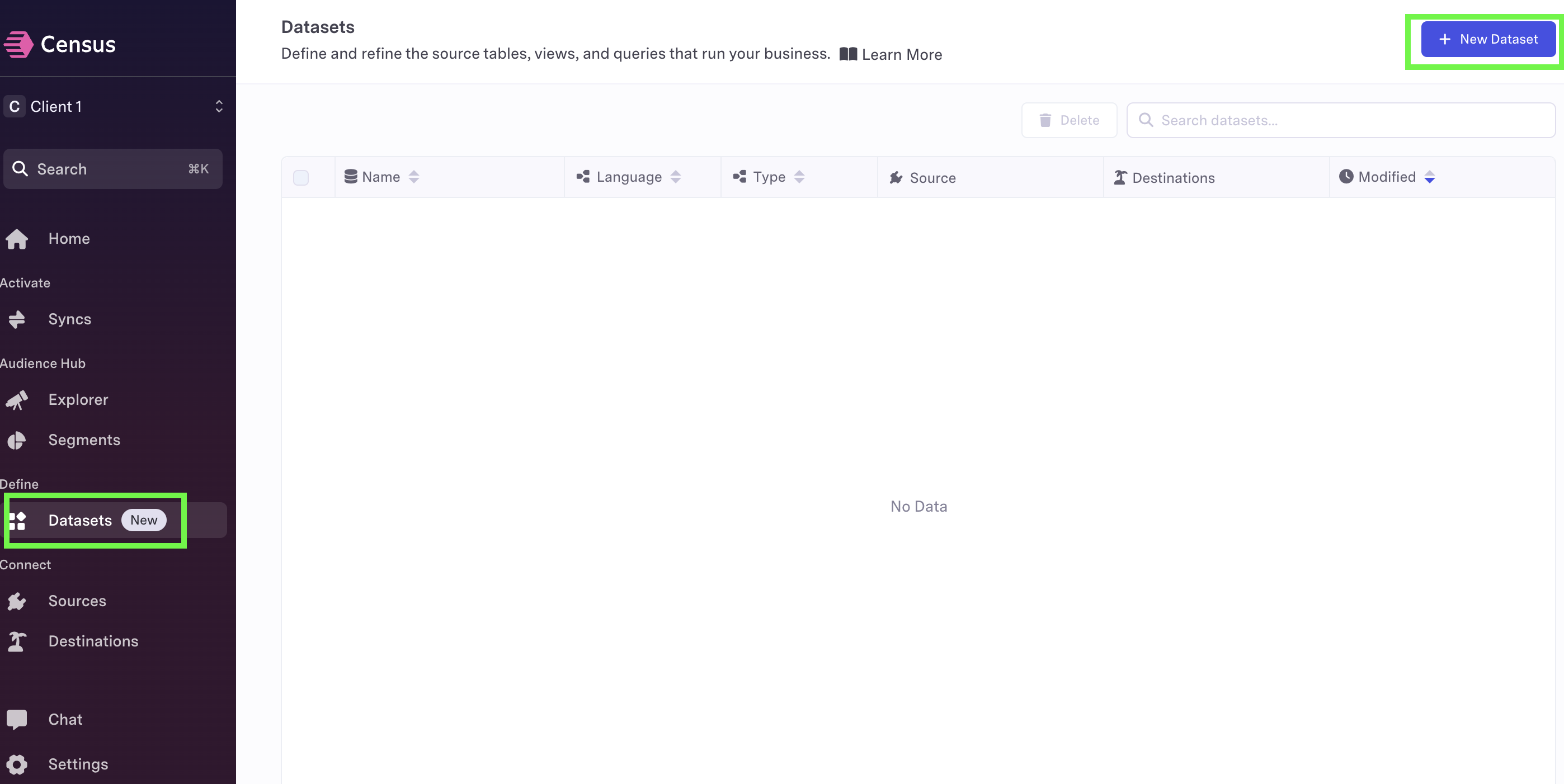1564x784 pixels.
Task: Focus the Search datasets input
Action: click(x=1341, y=120)
